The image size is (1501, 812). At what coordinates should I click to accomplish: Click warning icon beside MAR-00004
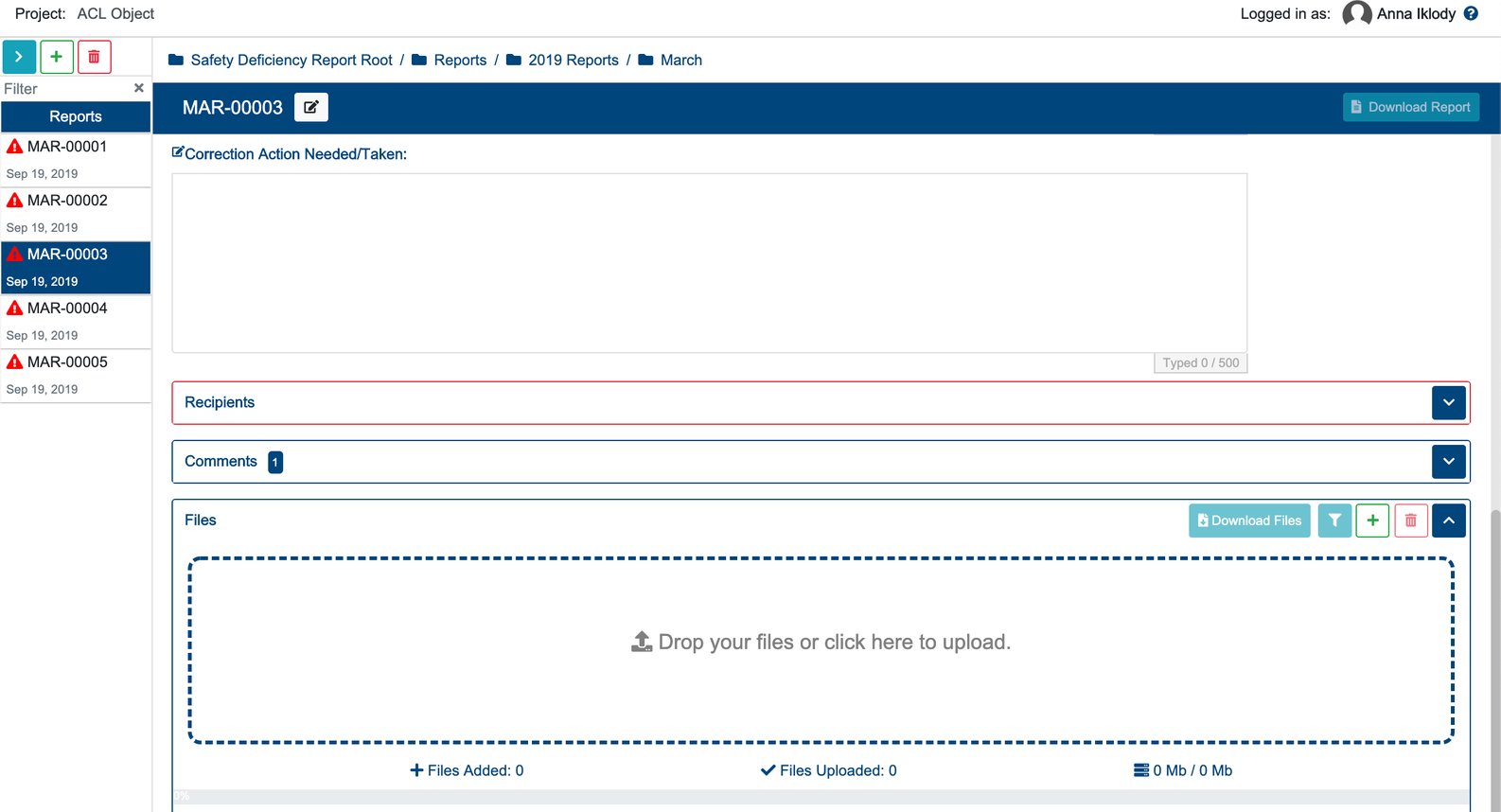coord(14,309)
